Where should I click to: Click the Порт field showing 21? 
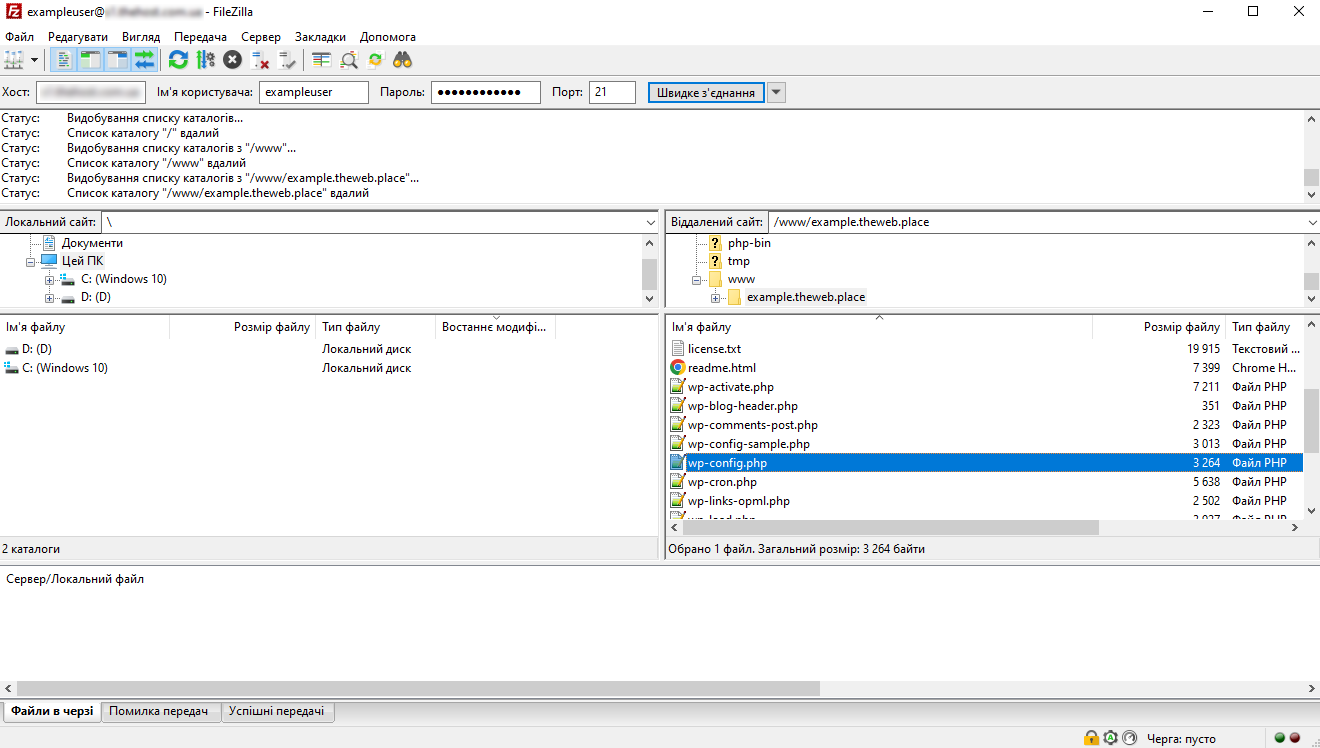612,92
